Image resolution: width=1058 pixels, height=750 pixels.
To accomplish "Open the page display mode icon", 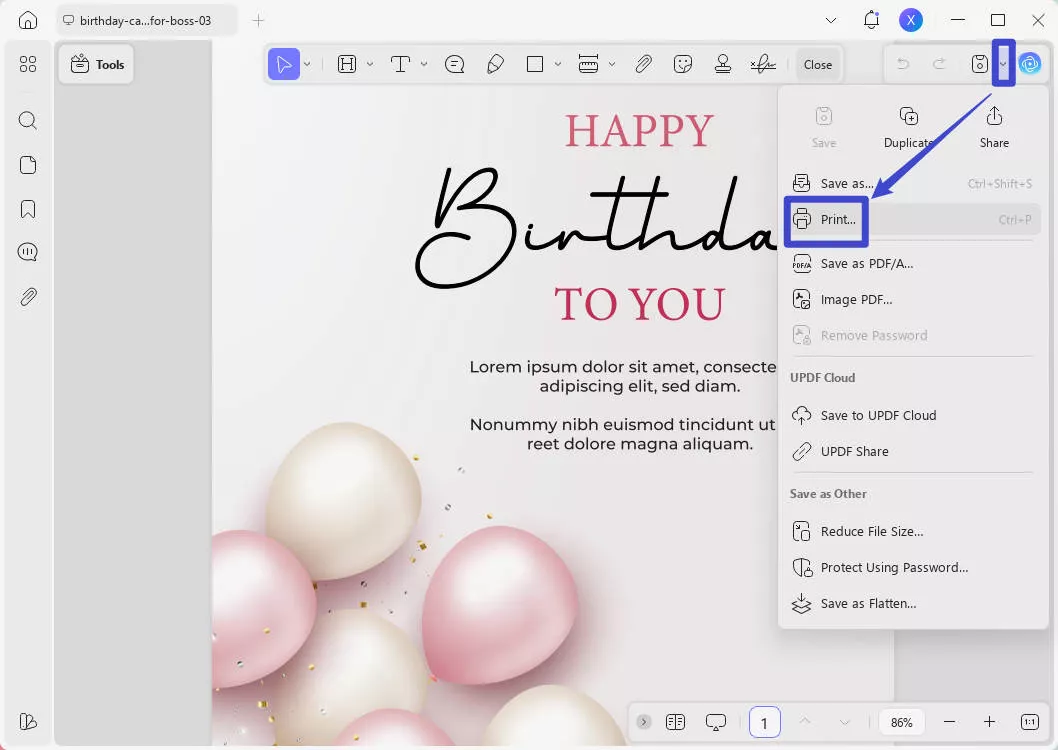I will point(675,722).
